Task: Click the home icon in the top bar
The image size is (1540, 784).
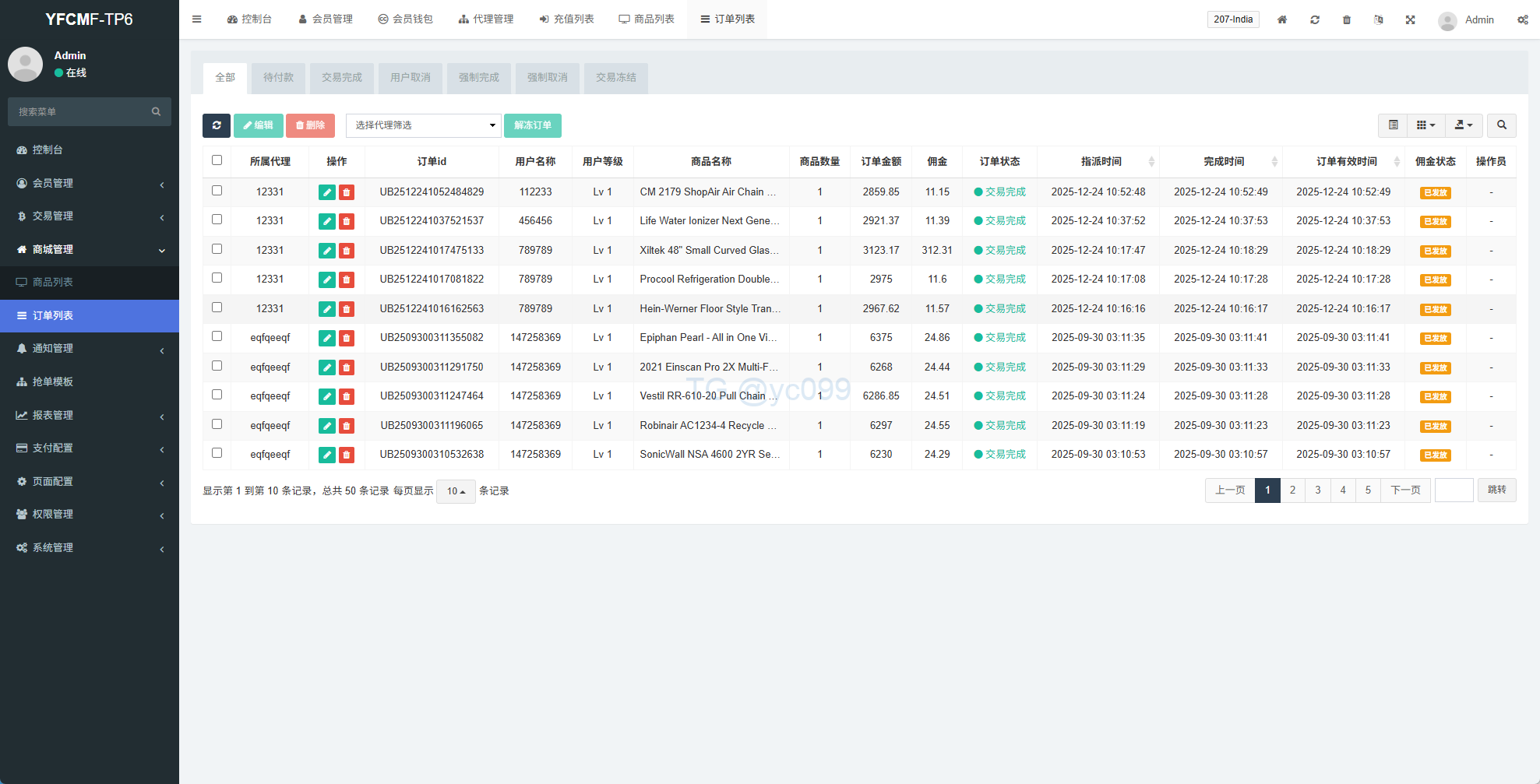Action: (1281, 19)
